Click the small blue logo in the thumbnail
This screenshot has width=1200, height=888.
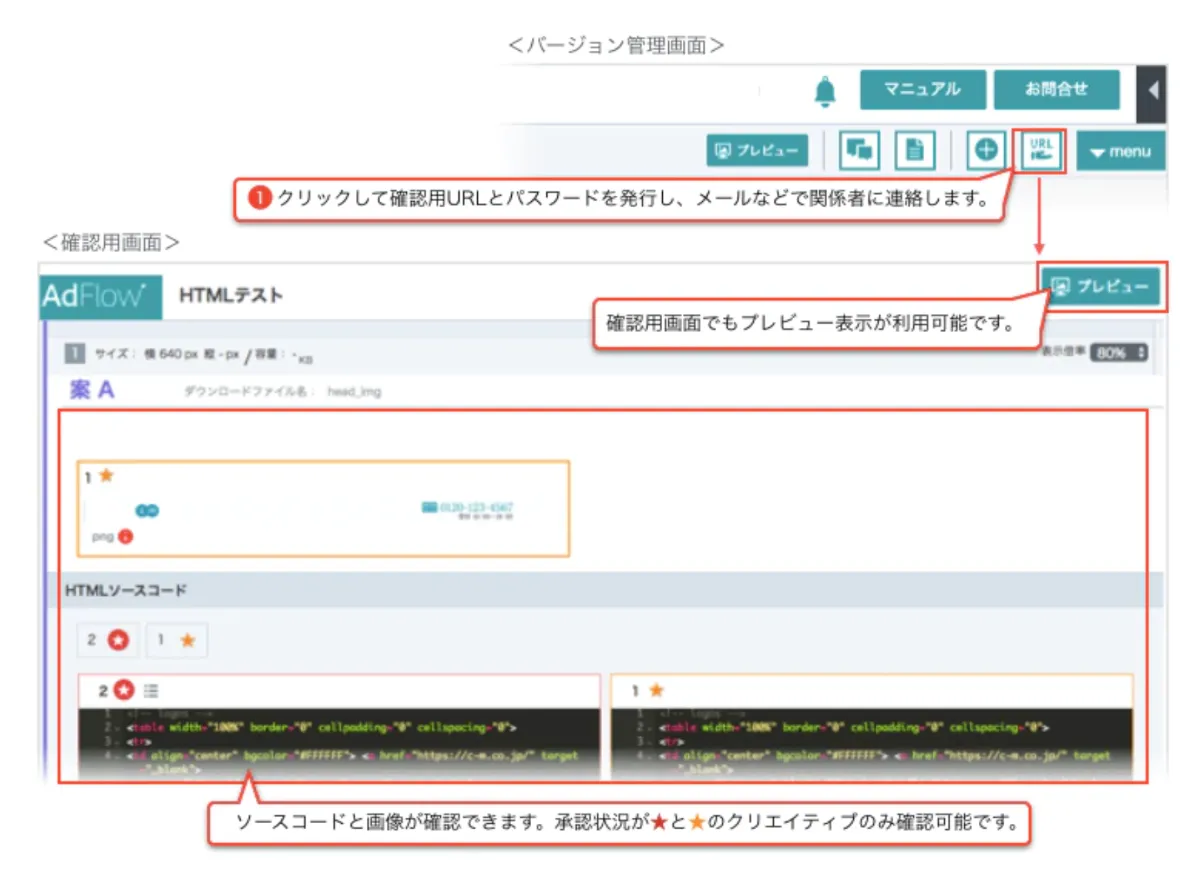point(148,511)
